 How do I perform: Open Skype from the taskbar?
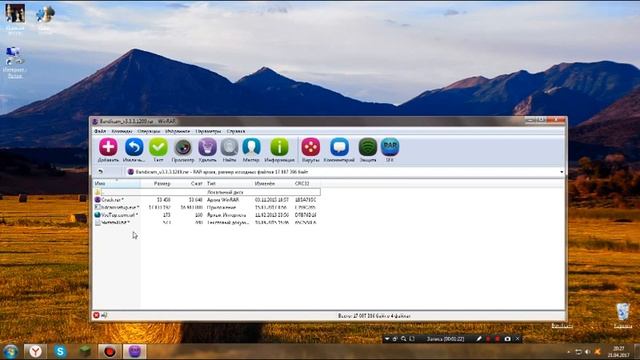click(x=60, y=351)
